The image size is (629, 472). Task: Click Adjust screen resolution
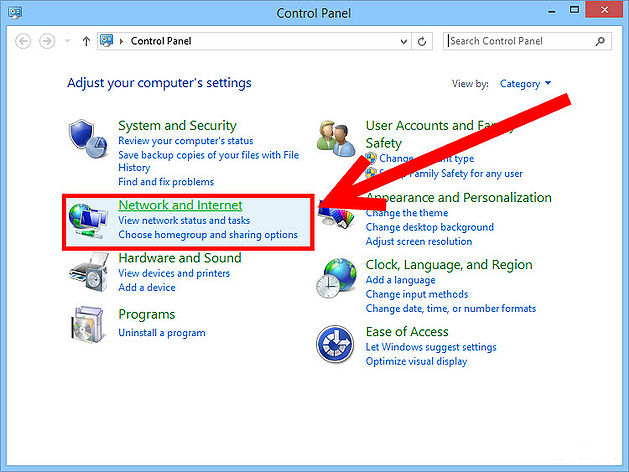coord(419,241)
